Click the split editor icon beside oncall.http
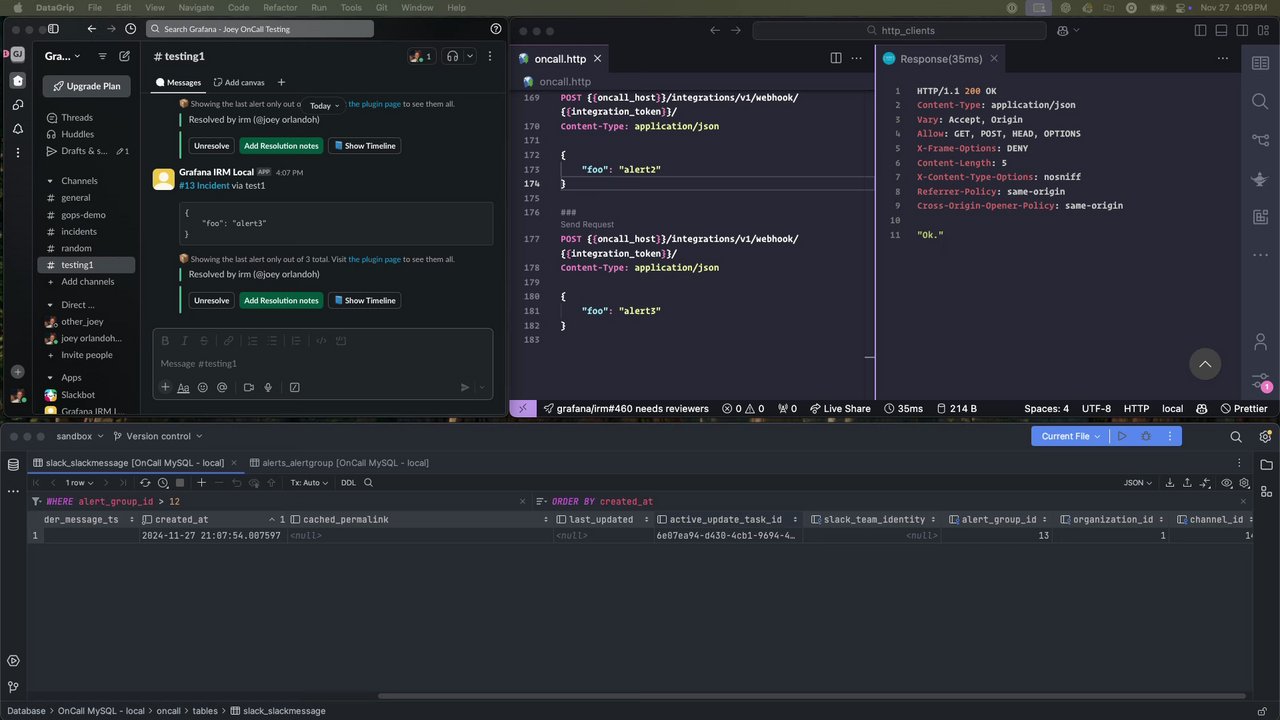The height and width of the screenshot is (720, 1280). (836, 58)
